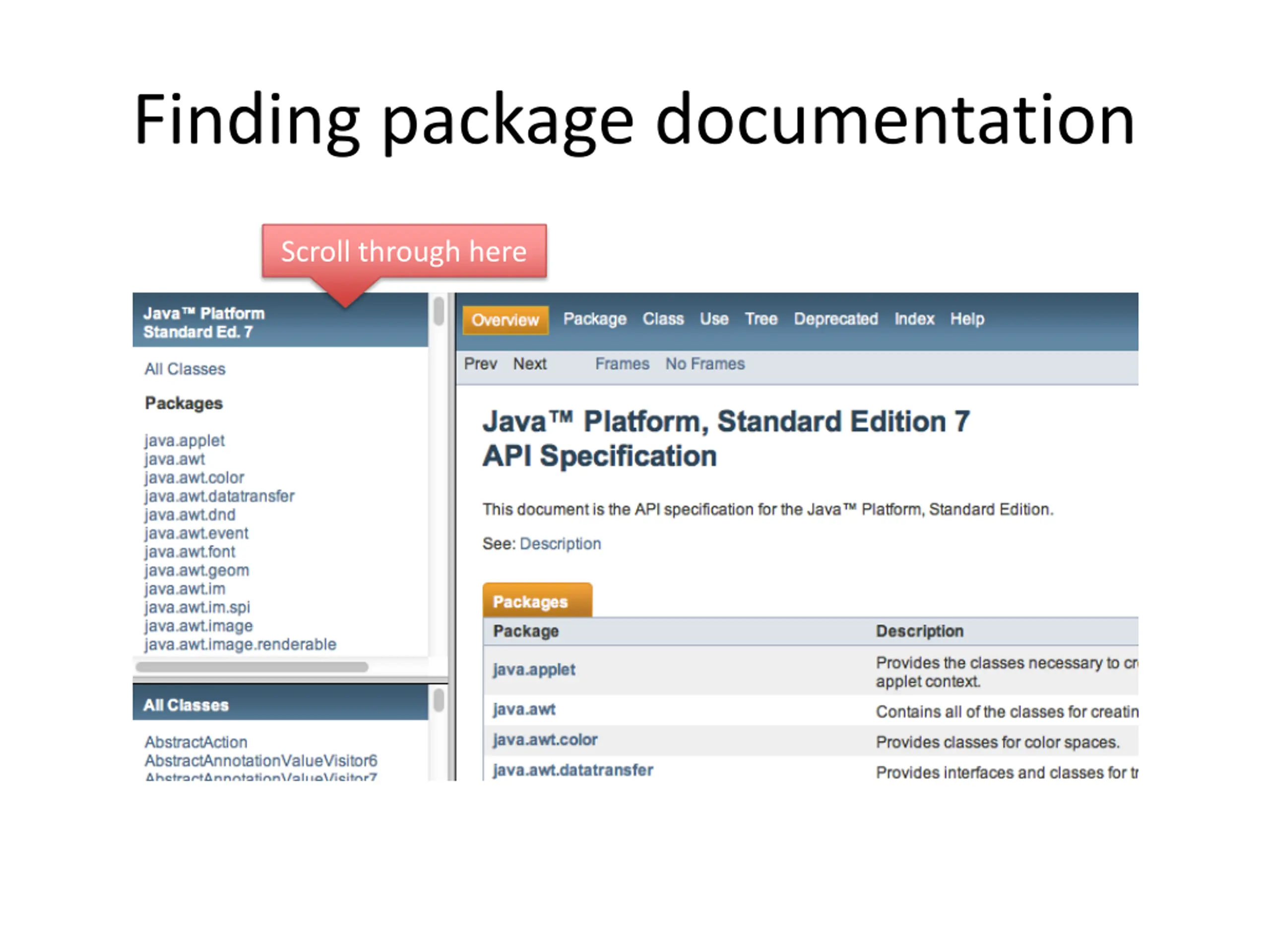Click the All Classes link under the header
Image resolution: width=1270 pixels, height=952 pixels.
pos(185,369)
